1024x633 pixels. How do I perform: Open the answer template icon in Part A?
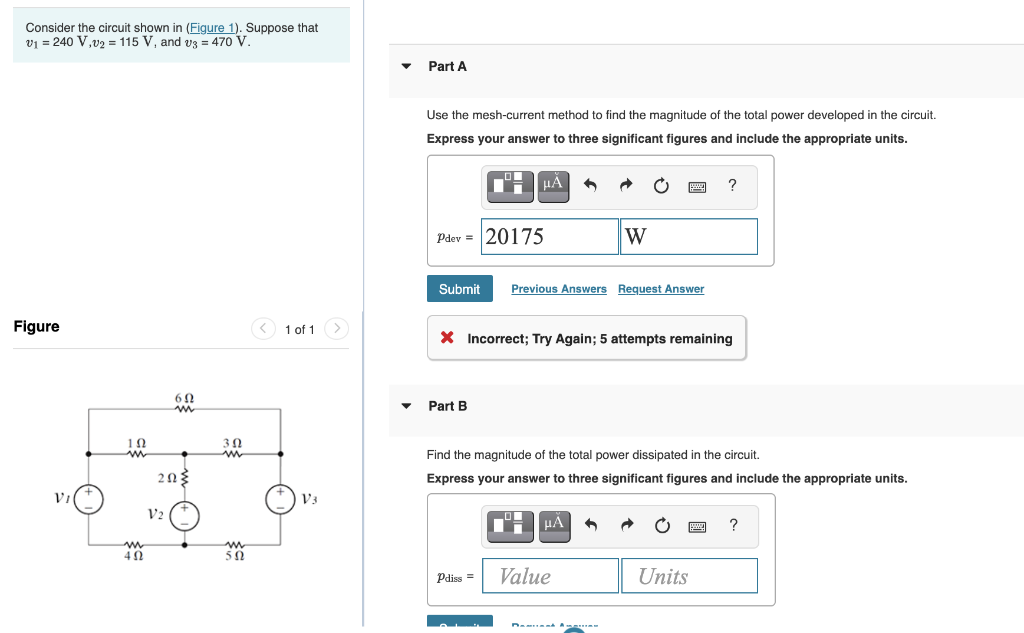509,186
